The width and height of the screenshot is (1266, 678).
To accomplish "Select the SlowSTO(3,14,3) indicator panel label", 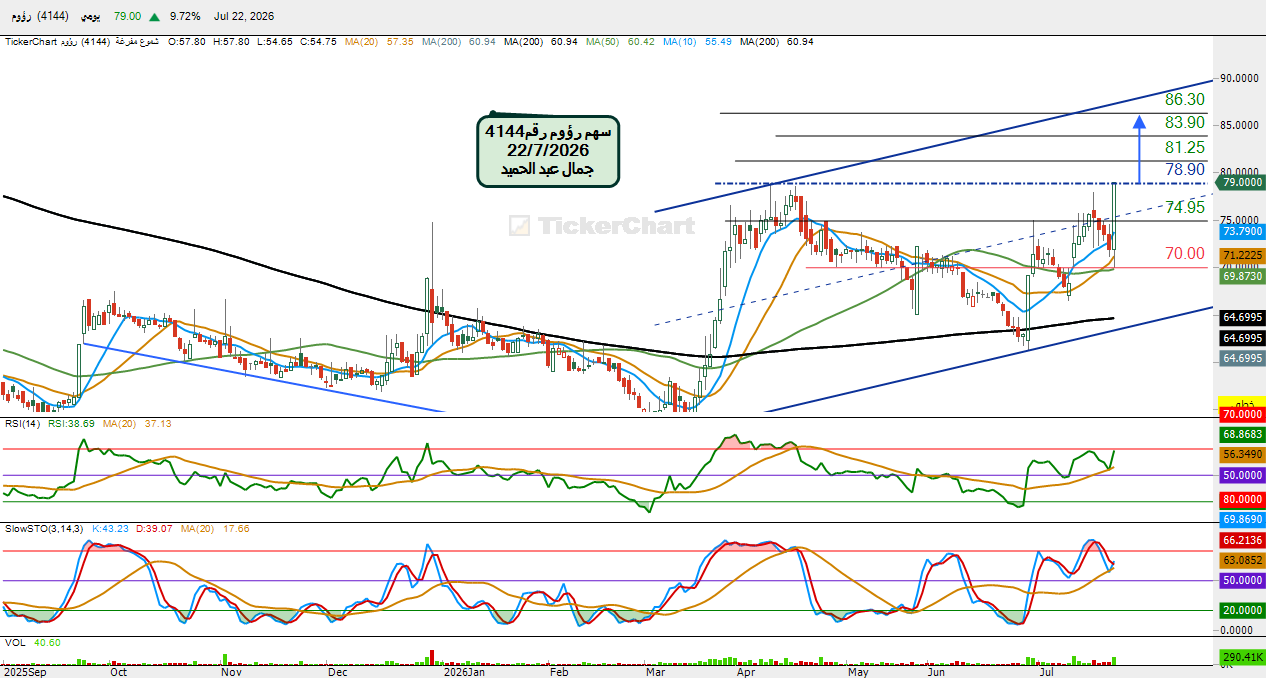I will (44, 527).
